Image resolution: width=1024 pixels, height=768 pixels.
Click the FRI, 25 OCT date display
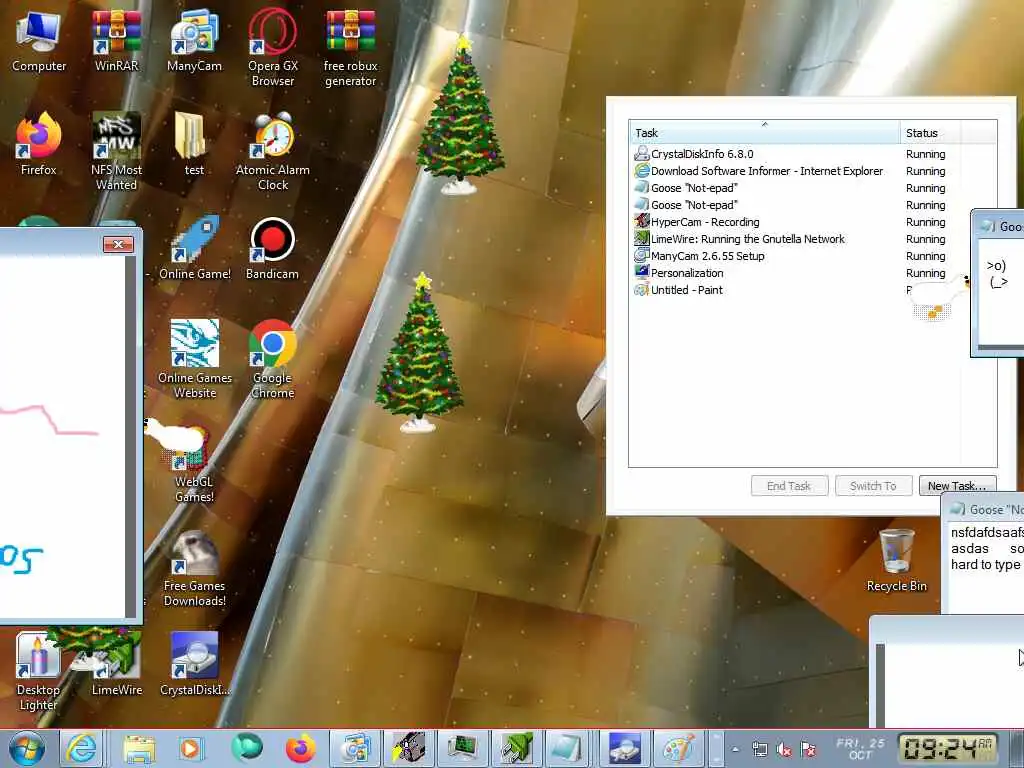860,749
